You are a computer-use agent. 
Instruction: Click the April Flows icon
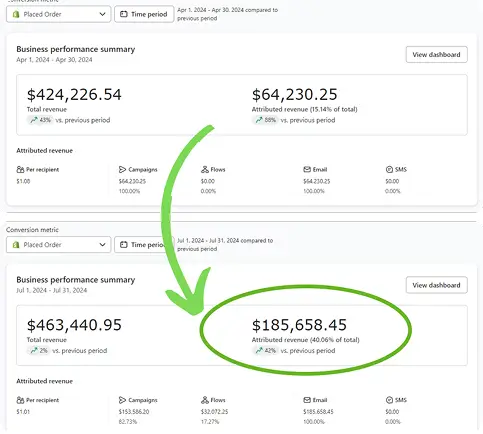[205, 169]
